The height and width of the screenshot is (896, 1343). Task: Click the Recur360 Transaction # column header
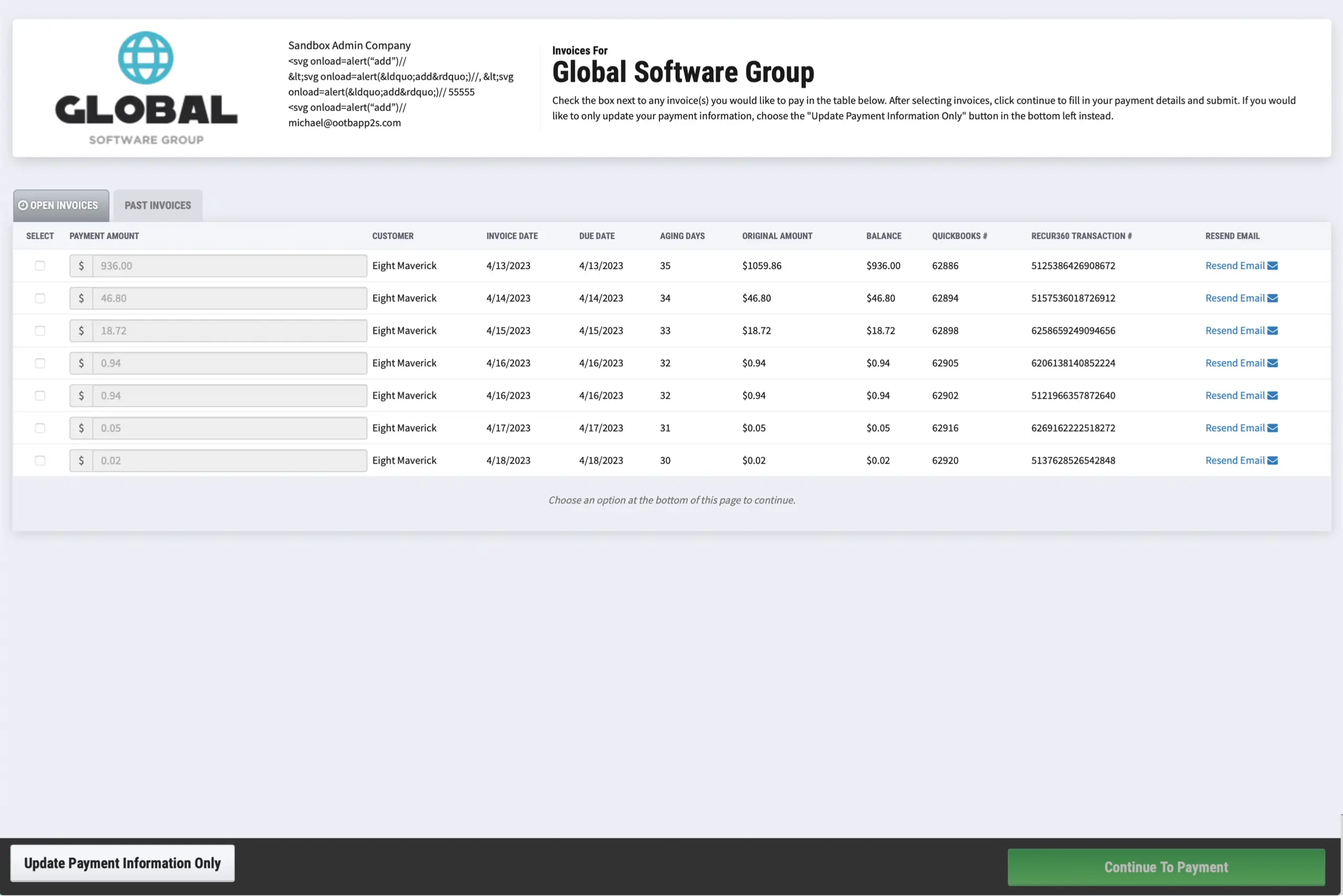(x=1081, y=237)
